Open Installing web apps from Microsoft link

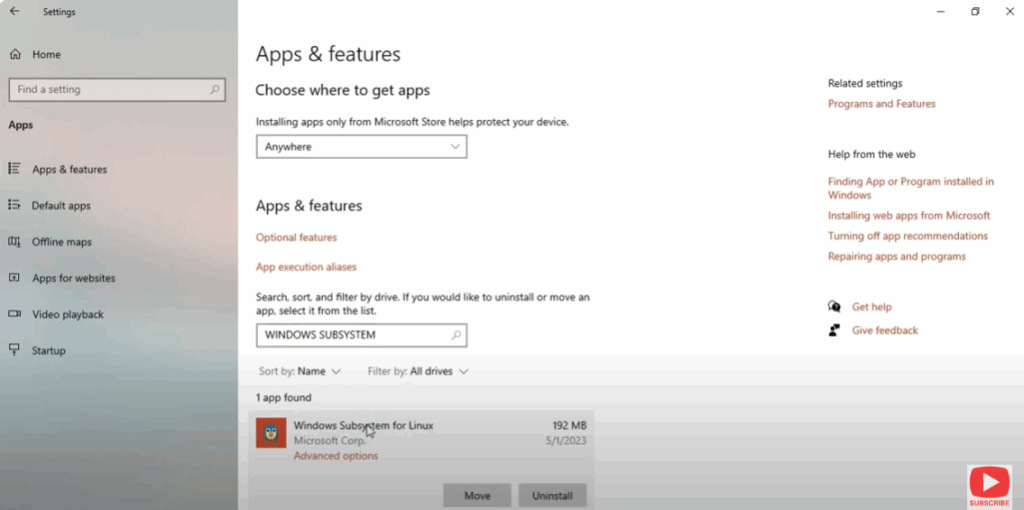[909, 215]
